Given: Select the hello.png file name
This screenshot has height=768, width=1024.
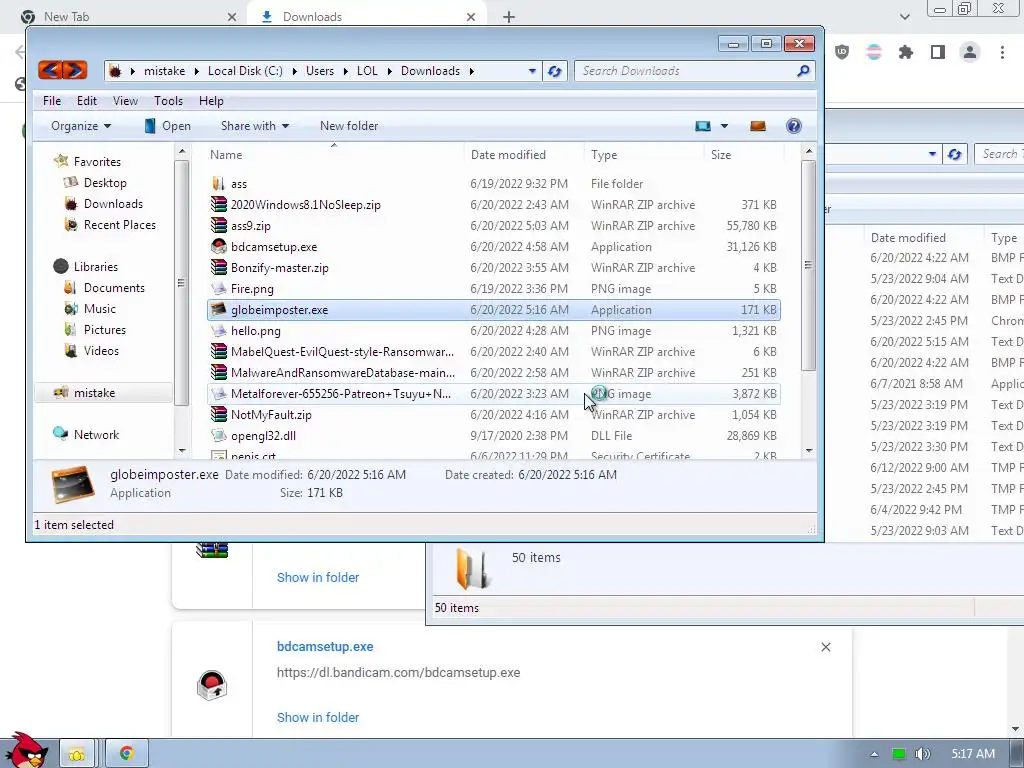Looking at the screenshot, I should 255,331.
